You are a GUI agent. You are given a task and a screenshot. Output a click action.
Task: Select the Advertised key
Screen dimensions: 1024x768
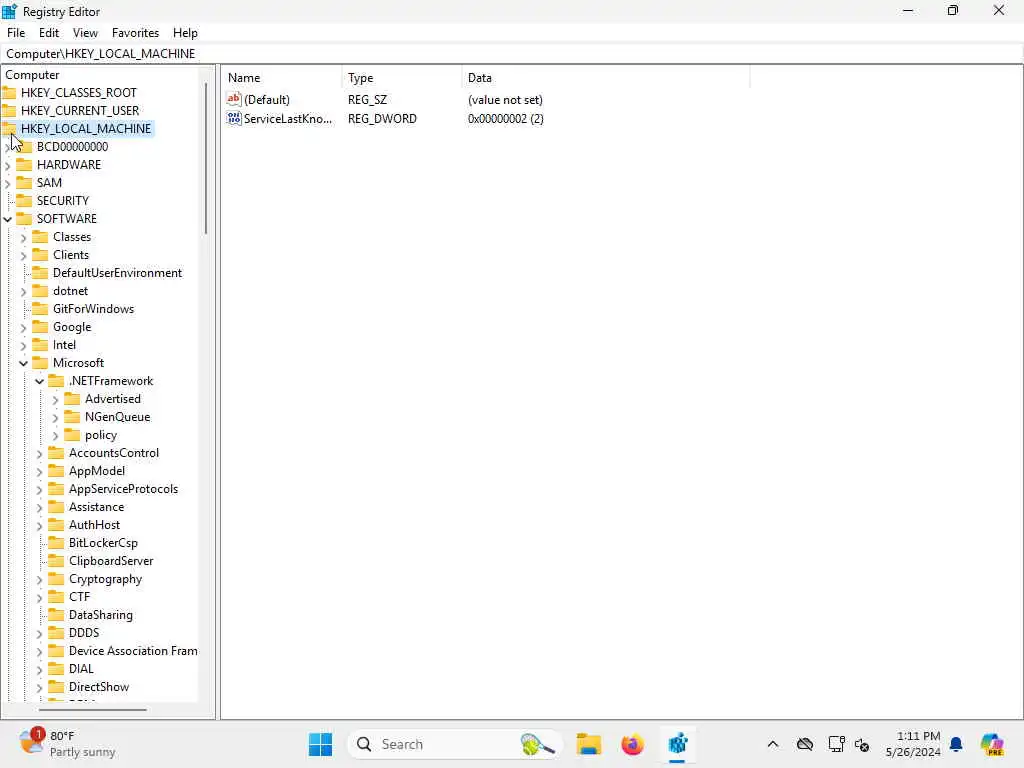coord(112,399)
